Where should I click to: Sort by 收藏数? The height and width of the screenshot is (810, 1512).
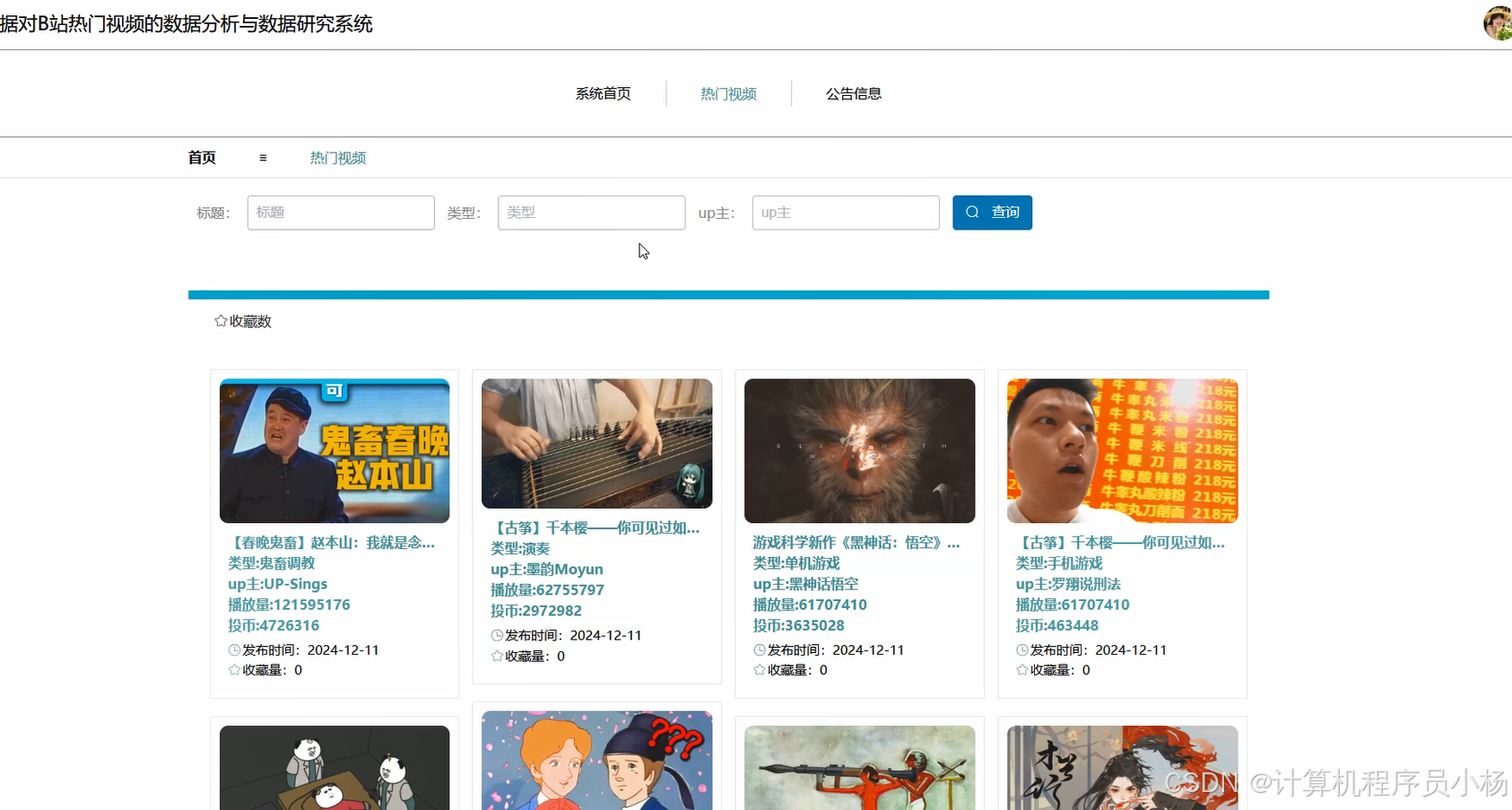[243, 321]
